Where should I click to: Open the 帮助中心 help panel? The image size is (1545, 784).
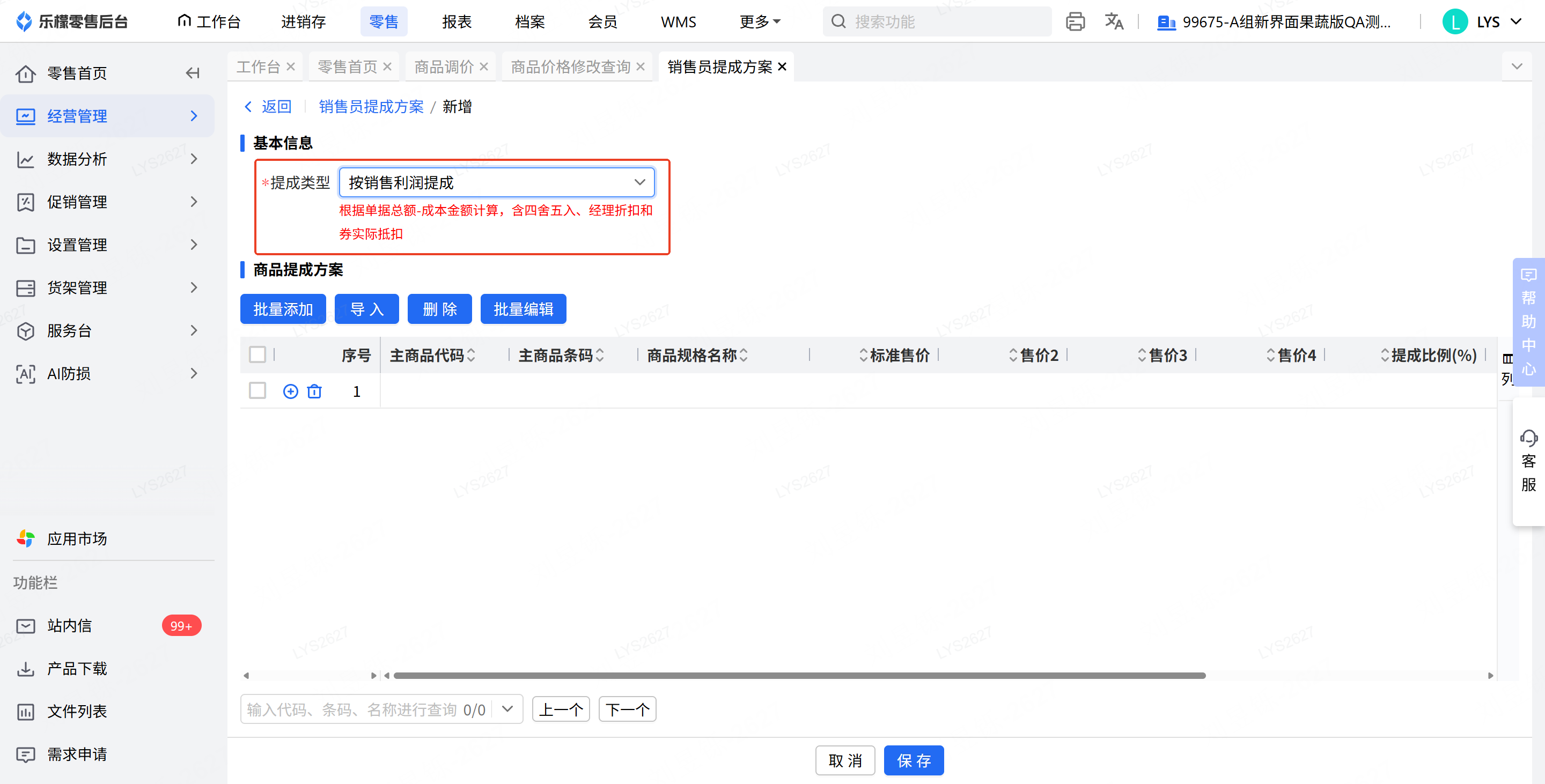pos(1528,322)
